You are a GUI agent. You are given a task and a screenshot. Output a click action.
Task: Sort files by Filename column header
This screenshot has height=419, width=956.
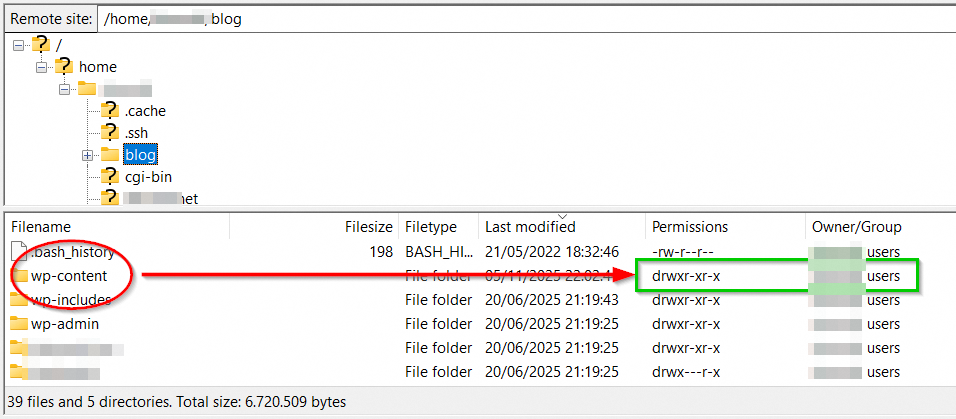tap(40, 227)
